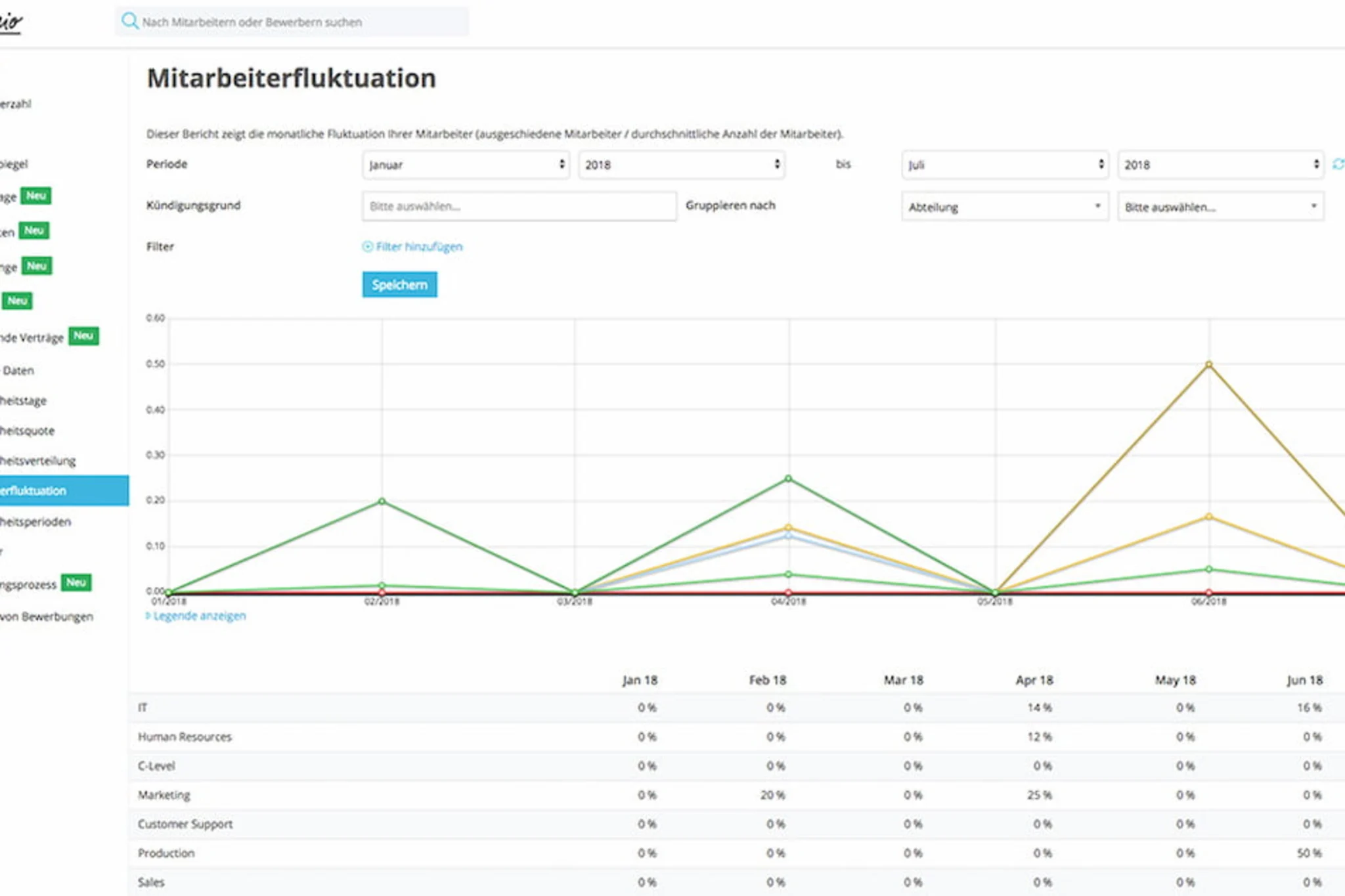1345x896 pixels.
Task: Click the search magnifier icon
Action: tap(130, 21)
